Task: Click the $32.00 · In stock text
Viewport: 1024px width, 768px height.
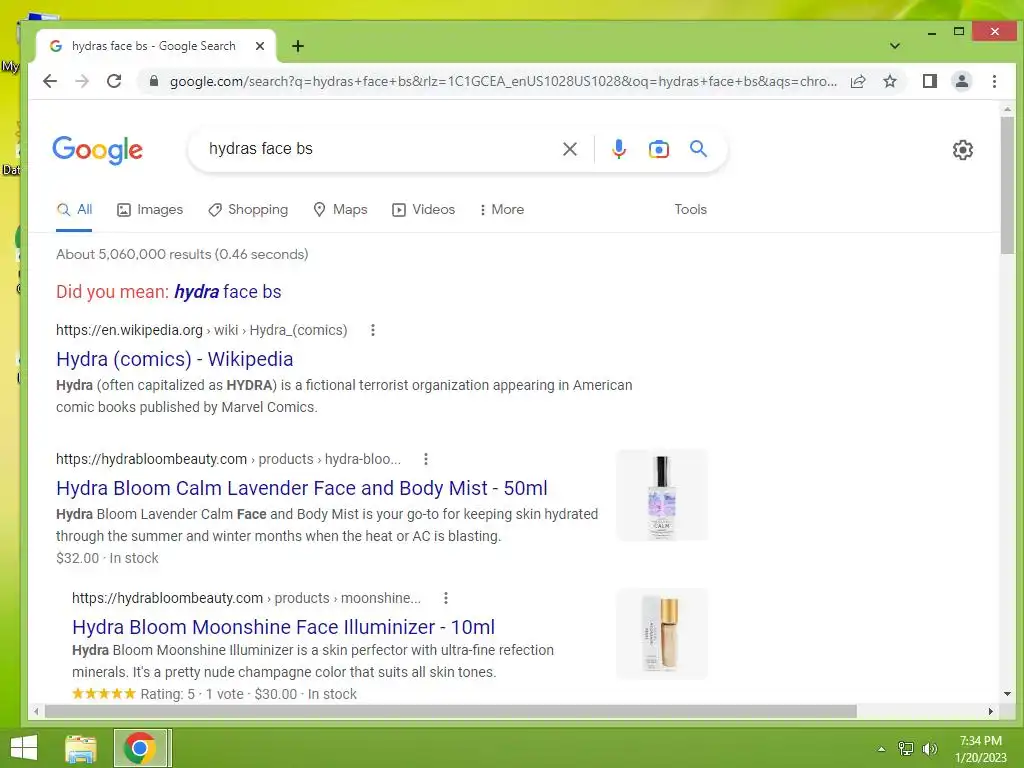Action: point(107,558)
